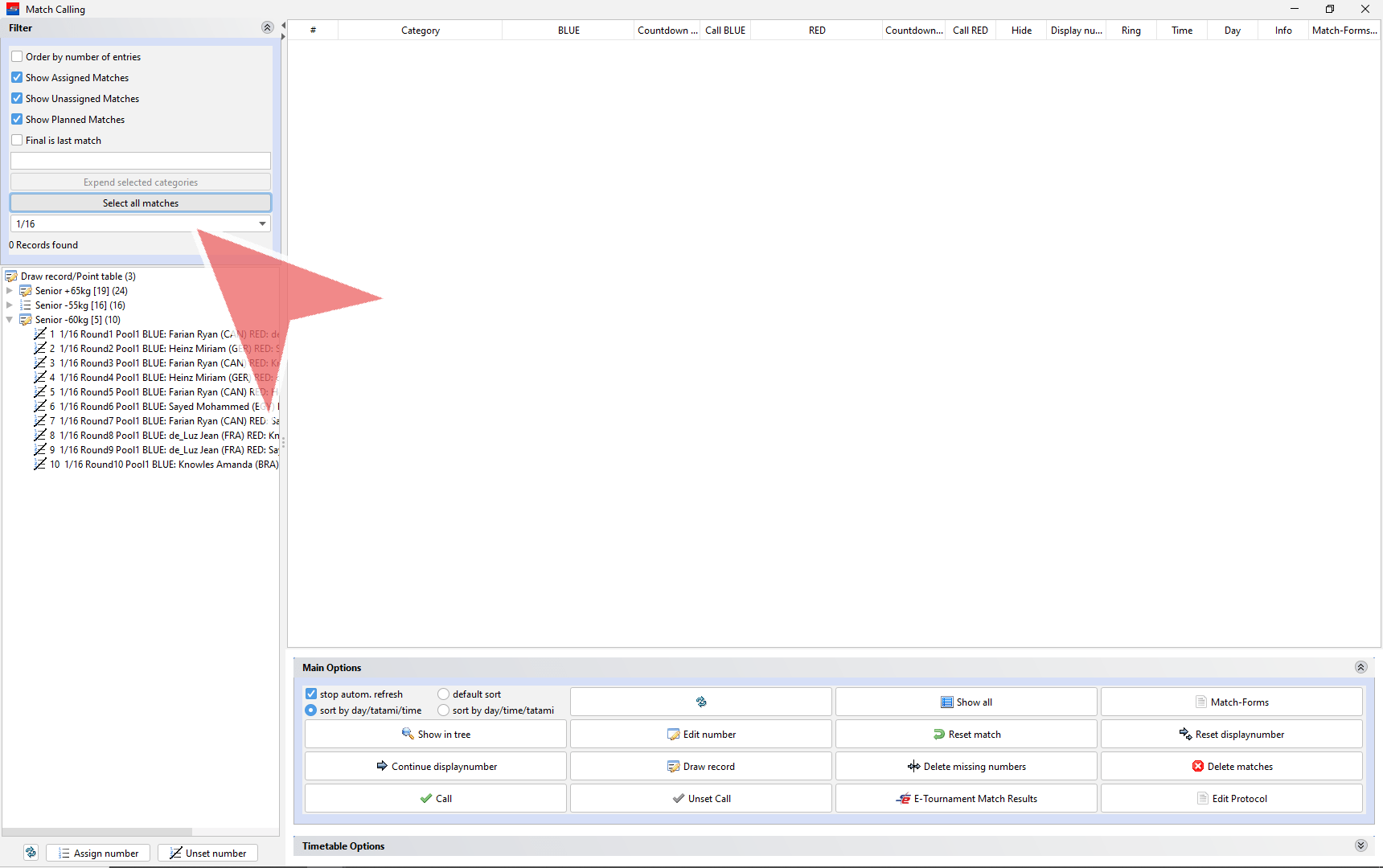1383x868 pixels.
Task: Click the filter text input field
Action: [x=141, y=161]
